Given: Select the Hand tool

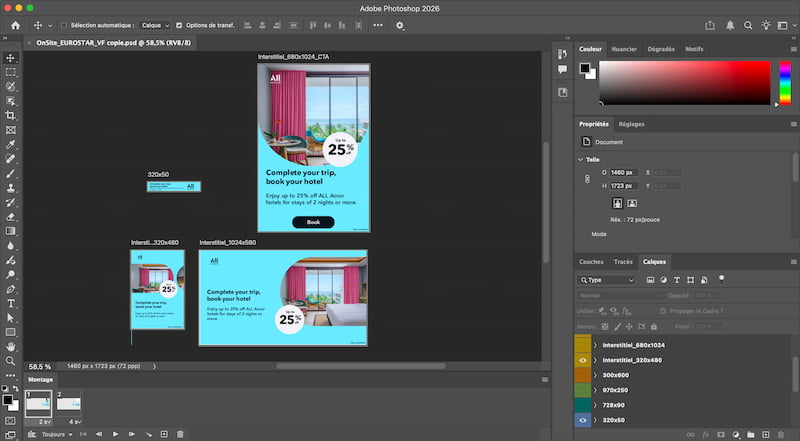Looking at the screenshot, I should (10, 347).
